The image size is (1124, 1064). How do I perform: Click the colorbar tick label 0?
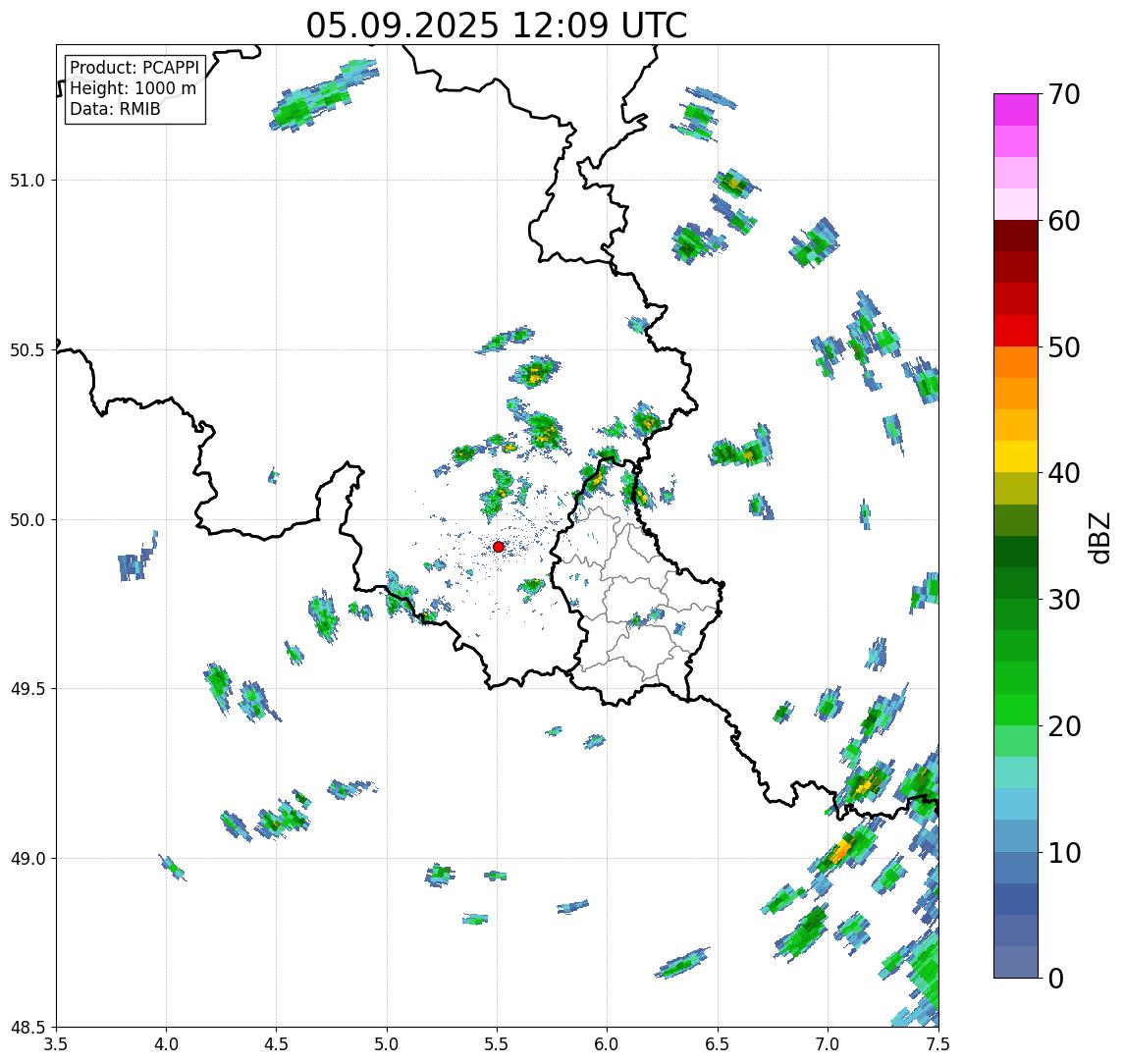[1056, 978]
